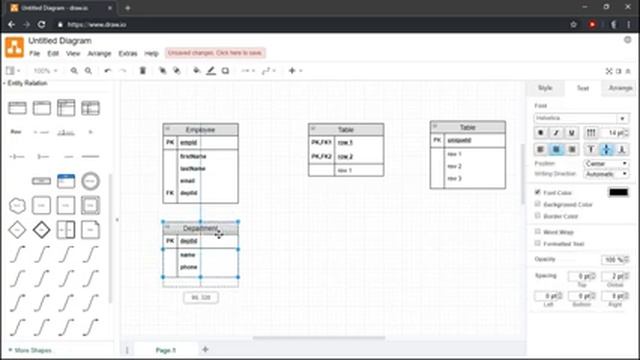This screenshot has height=360, width=640.
Task: Click the Untitled Diagram title
Action: (60, 41)
